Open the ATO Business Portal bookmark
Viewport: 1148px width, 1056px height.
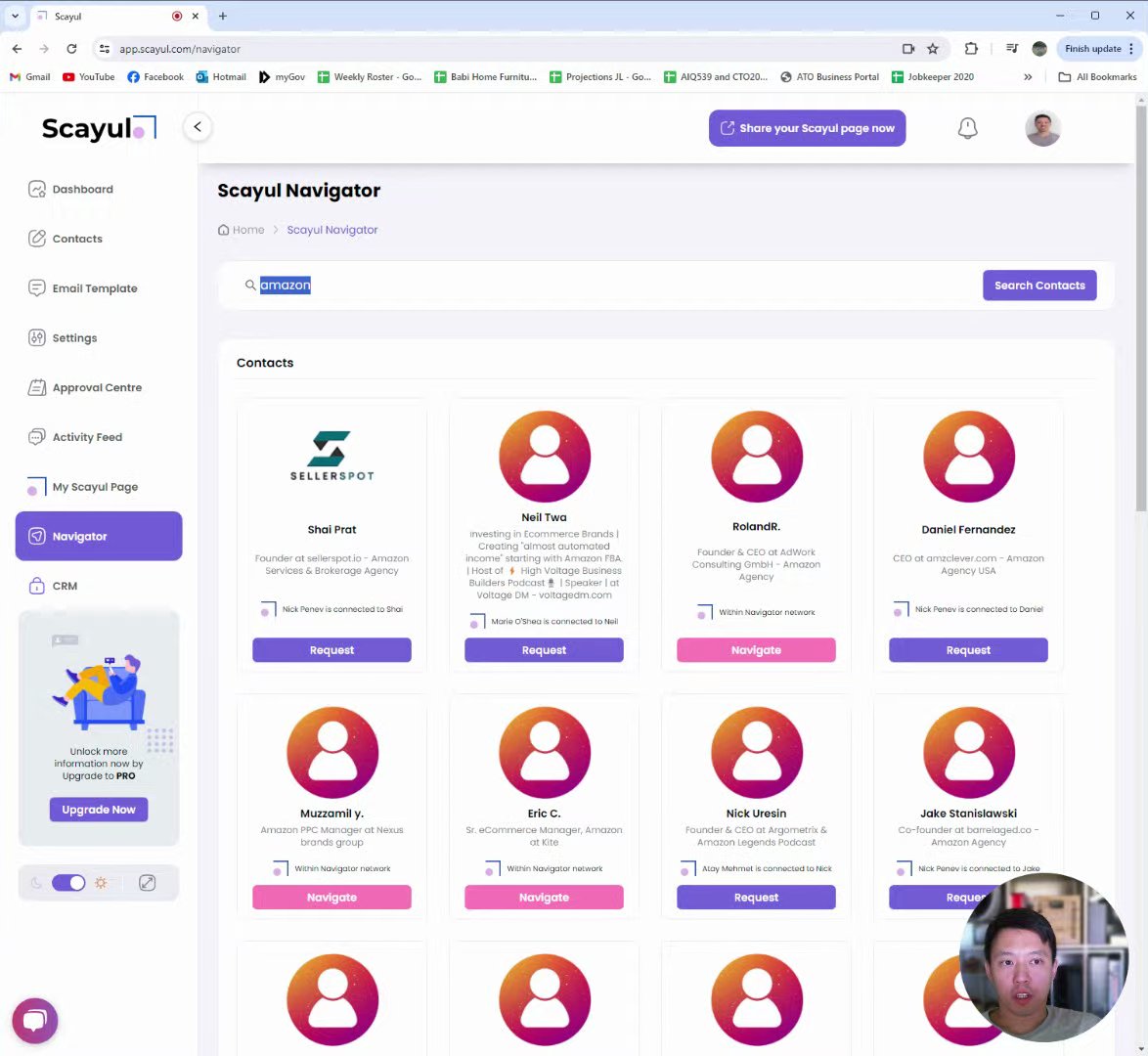tap(829, 77)
